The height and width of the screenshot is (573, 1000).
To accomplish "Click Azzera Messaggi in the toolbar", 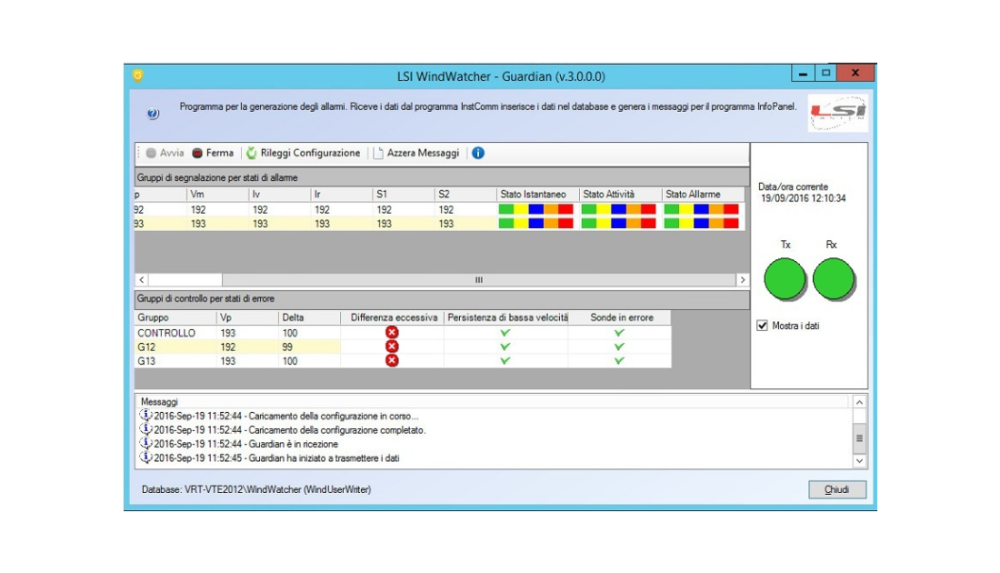I will [416, 153].
